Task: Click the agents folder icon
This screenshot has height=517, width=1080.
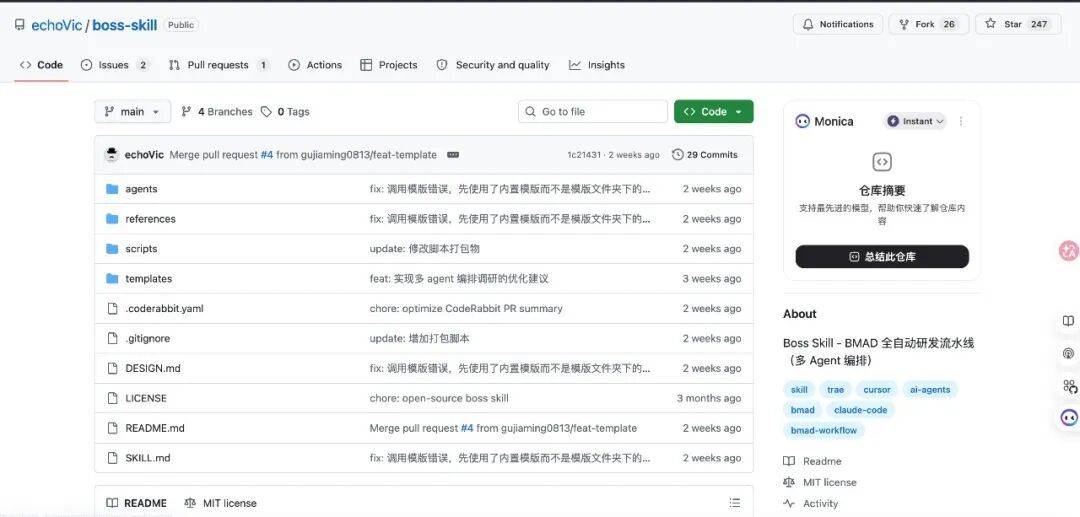Action: (112, 189)
